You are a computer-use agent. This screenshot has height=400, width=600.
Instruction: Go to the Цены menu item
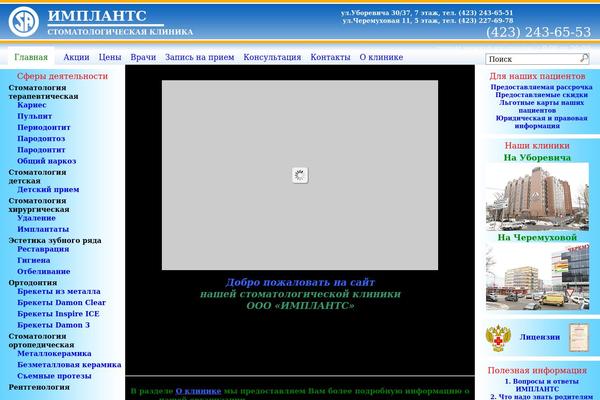click(x=110, y=57)
